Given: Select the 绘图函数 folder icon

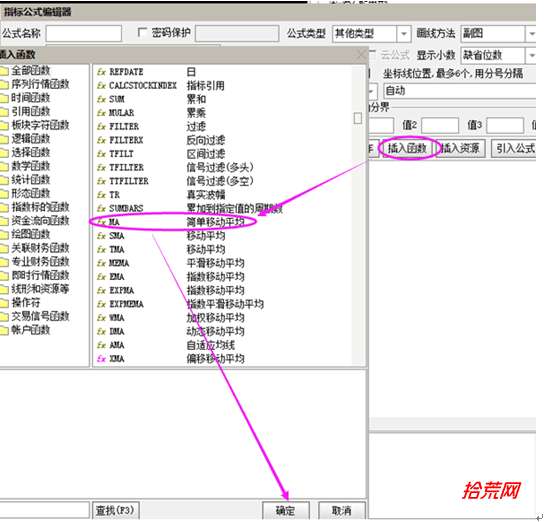Looking at the screenshot, I should tap(4, 235).
